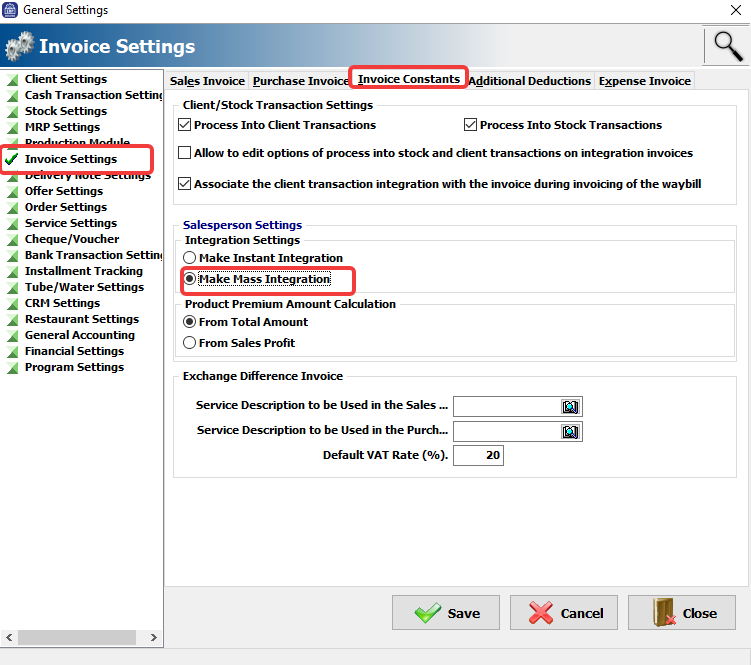This screenshot has width=751, height=665.
Task: Select Make Mass Integration radio button
Action: click(x=190, y=279)
